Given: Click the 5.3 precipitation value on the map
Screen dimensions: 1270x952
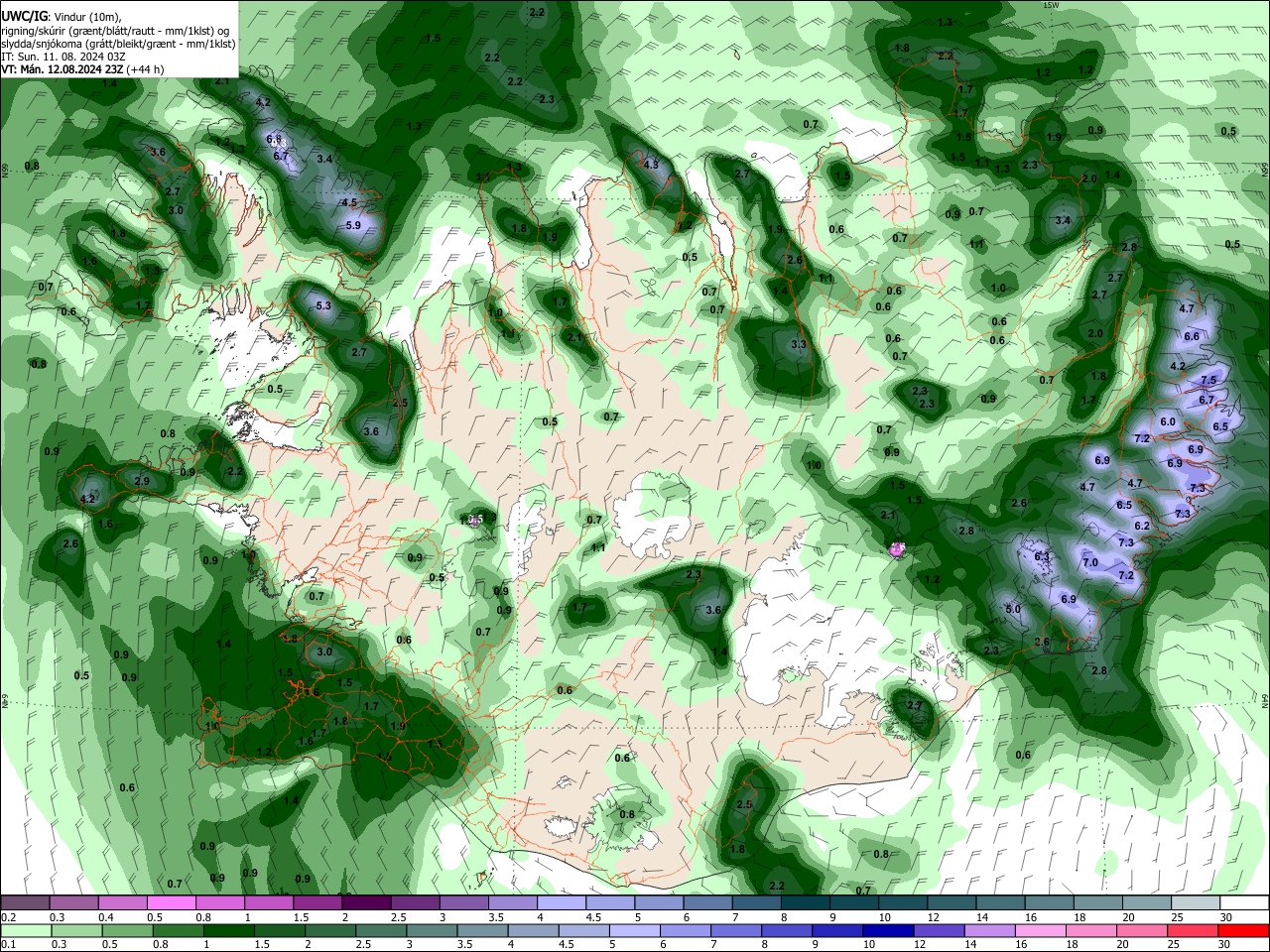Looking at the screenshot, I should 322,306.
